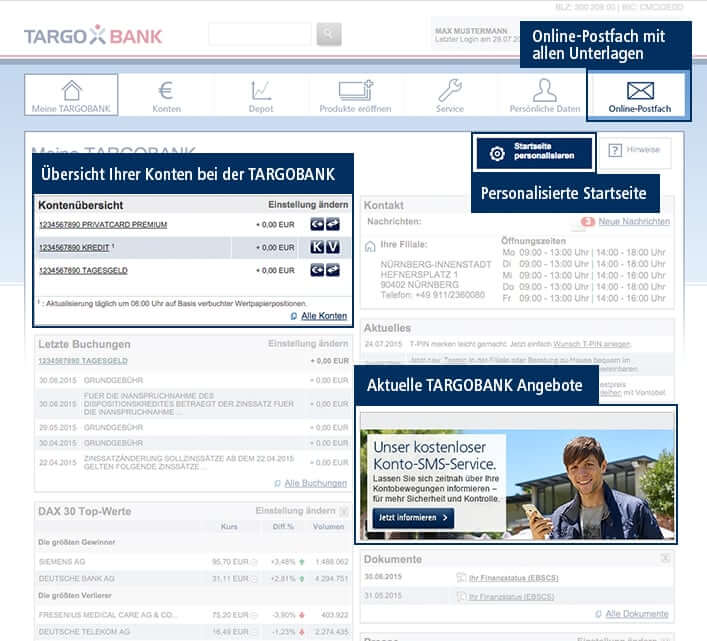Select the SIEMENS AG row

pyautogui.click(x=193, y=562)
